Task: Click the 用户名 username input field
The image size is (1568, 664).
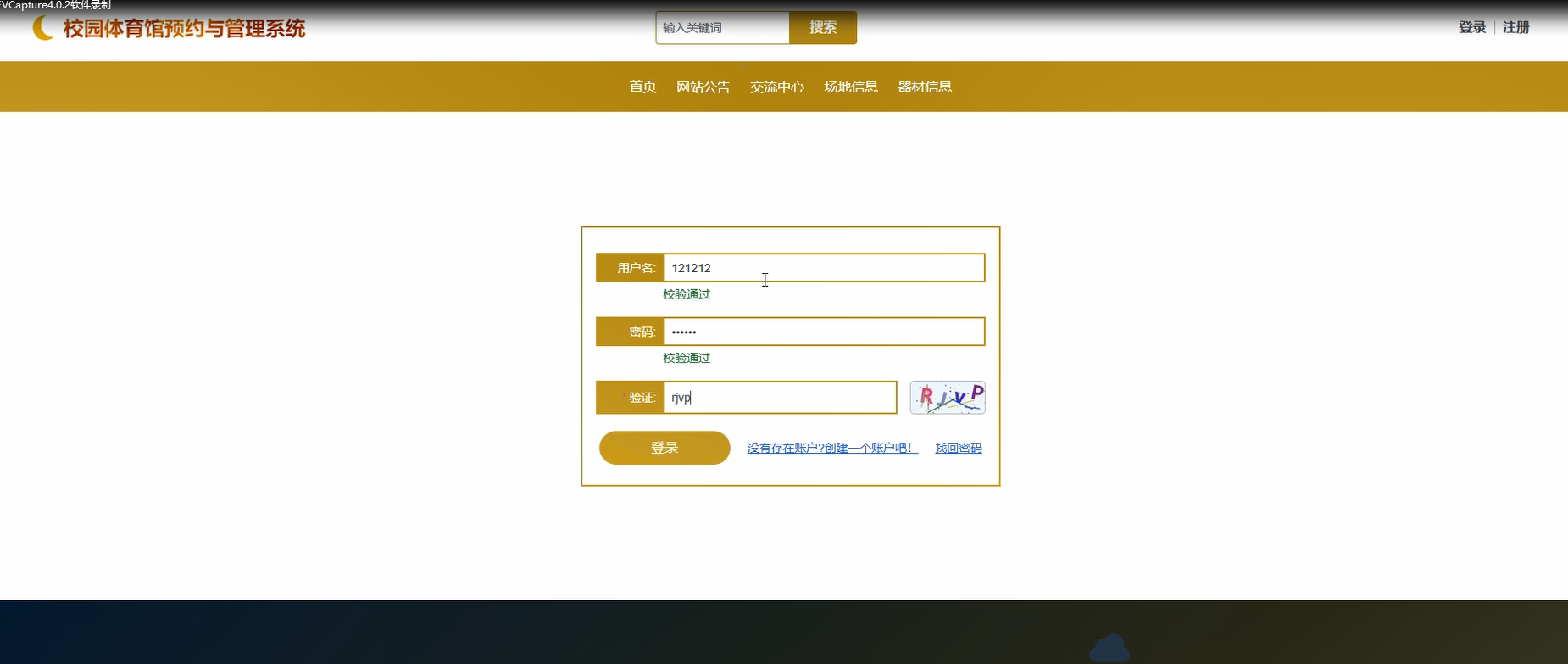Action: pyautogui.click(x=824, y=268)
